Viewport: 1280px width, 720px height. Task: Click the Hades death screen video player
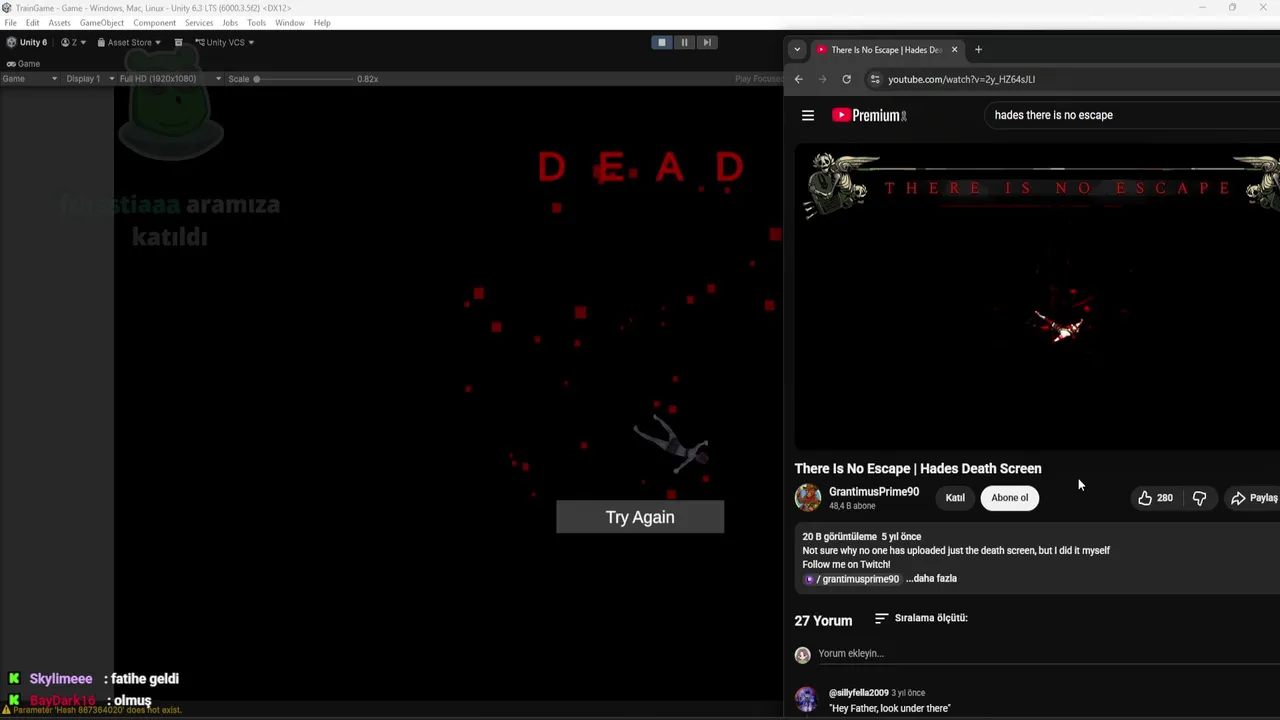(x=1037, y=297)
